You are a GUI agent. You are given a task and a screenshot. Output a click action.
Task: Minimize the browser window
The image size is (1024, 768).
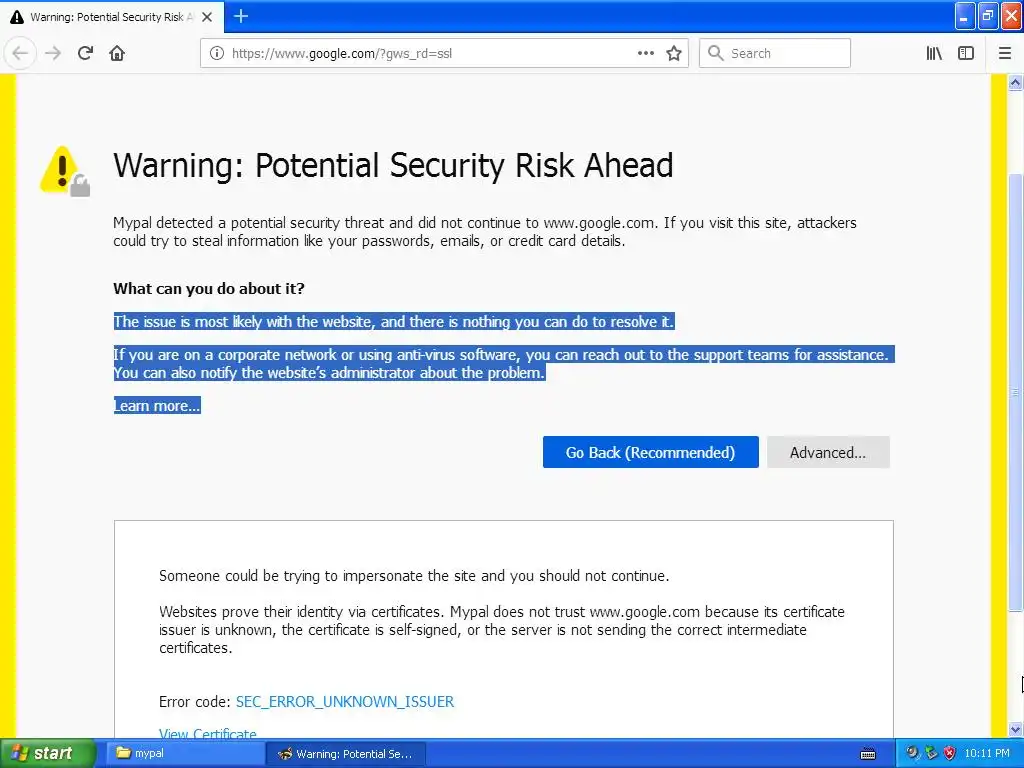click(965, 16)
